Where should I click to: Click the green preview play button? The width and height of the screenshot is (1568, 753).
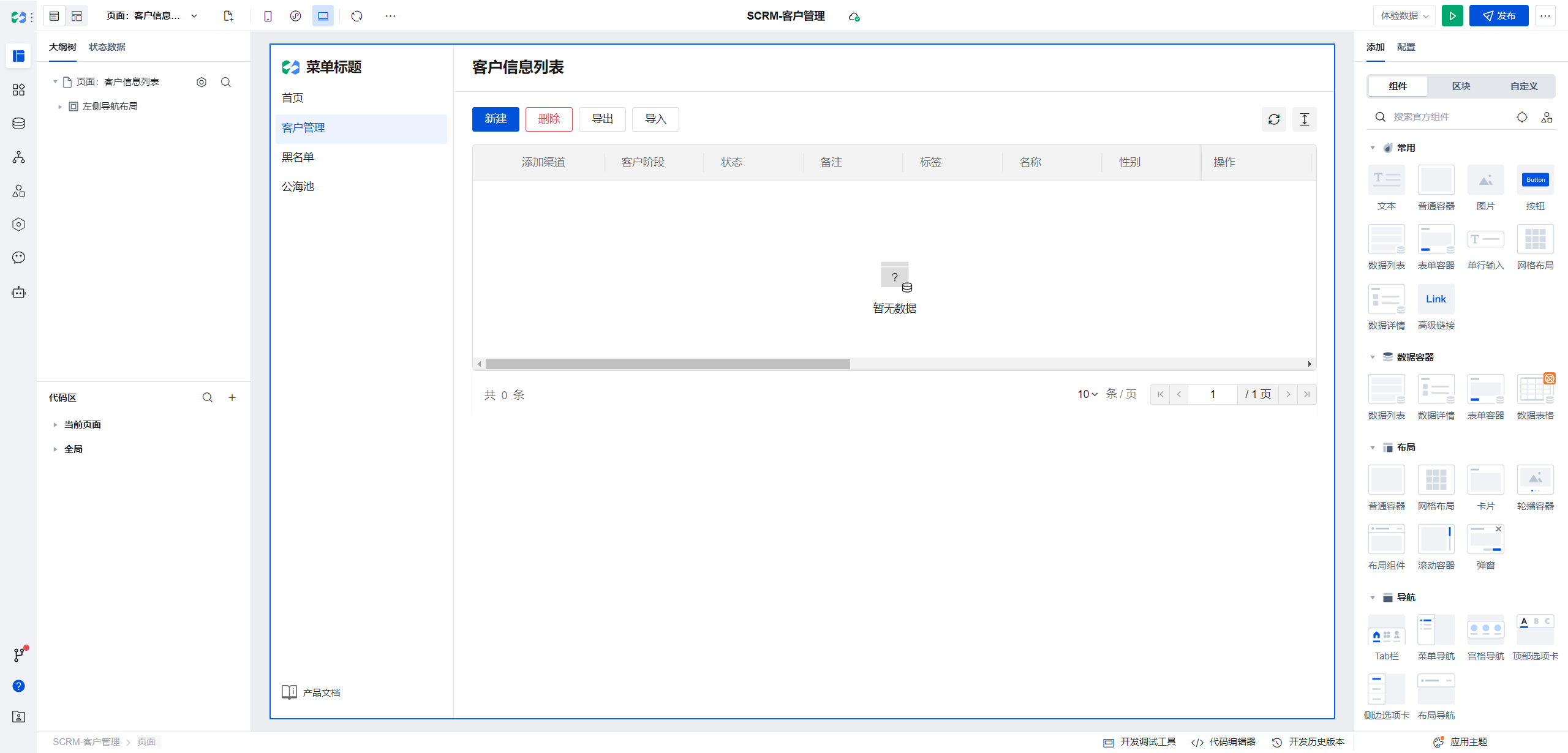[1452, 16]
